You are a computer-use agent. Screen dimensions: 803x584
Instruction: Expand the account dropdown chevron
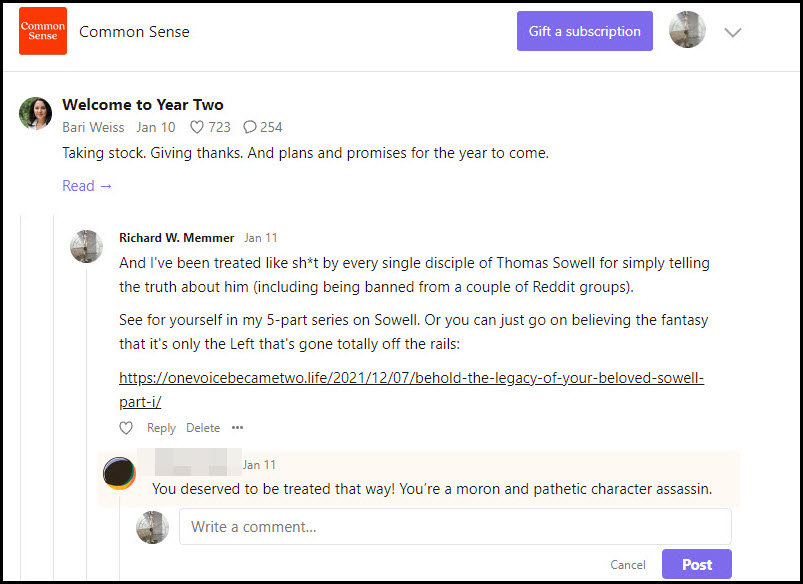click(733, 32)
